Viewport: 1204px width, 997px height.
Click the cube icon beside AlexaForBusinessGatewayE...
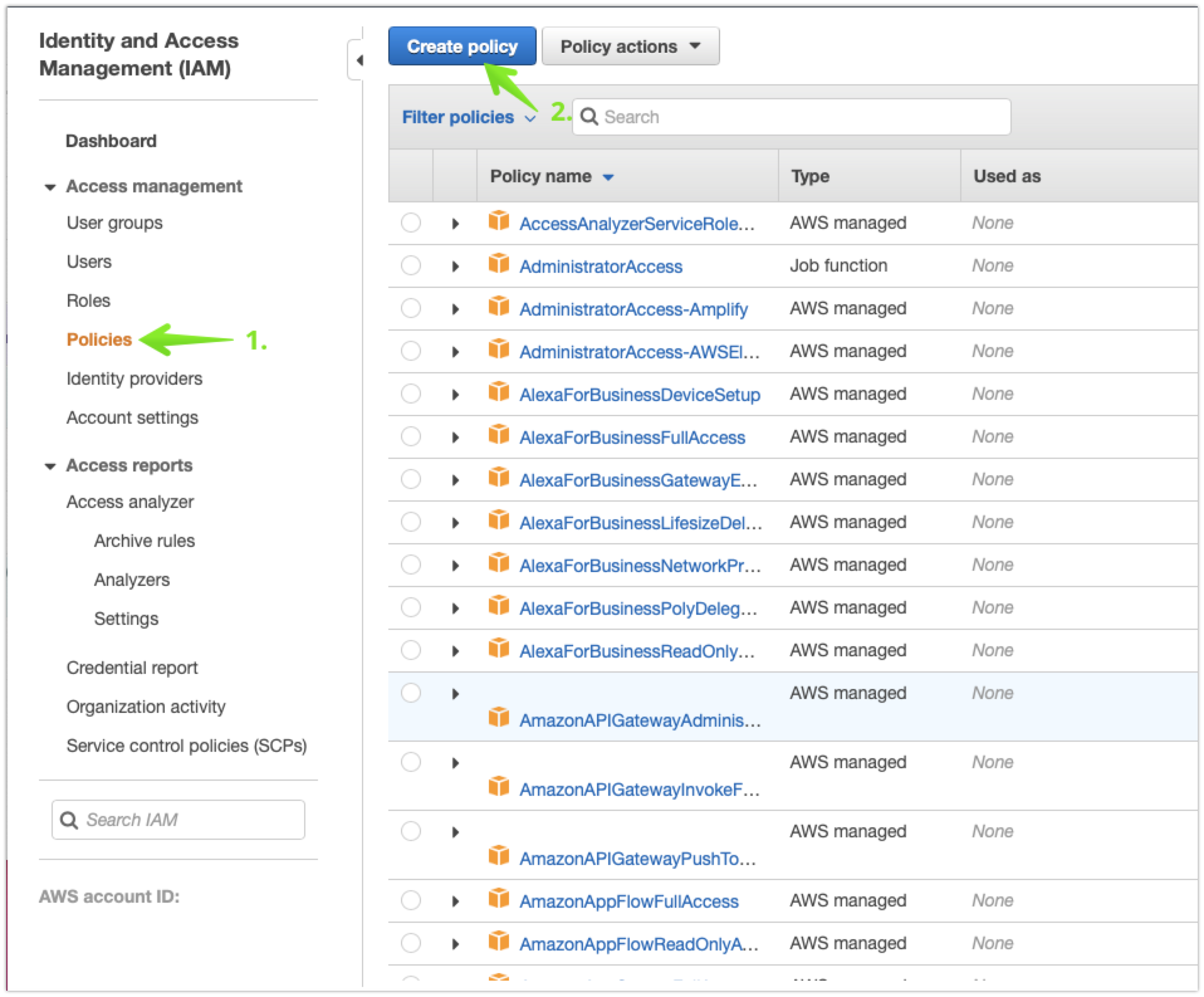click(499, 478)
